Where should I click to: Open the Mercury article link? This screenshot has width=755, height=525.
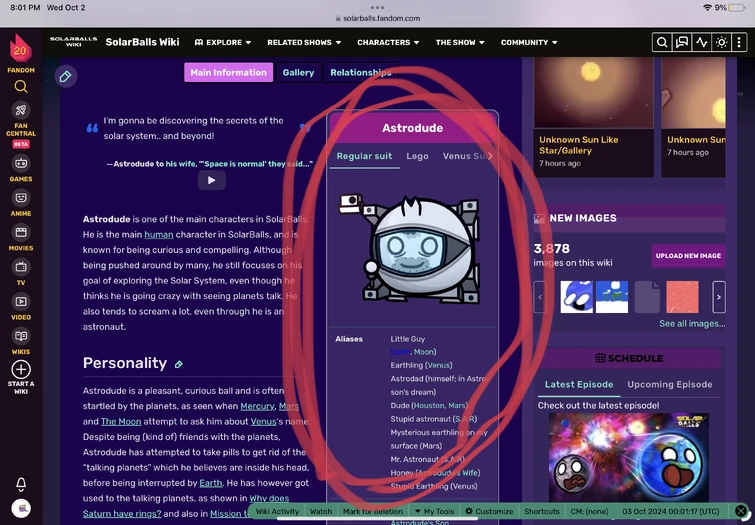[x=257, y=406]
